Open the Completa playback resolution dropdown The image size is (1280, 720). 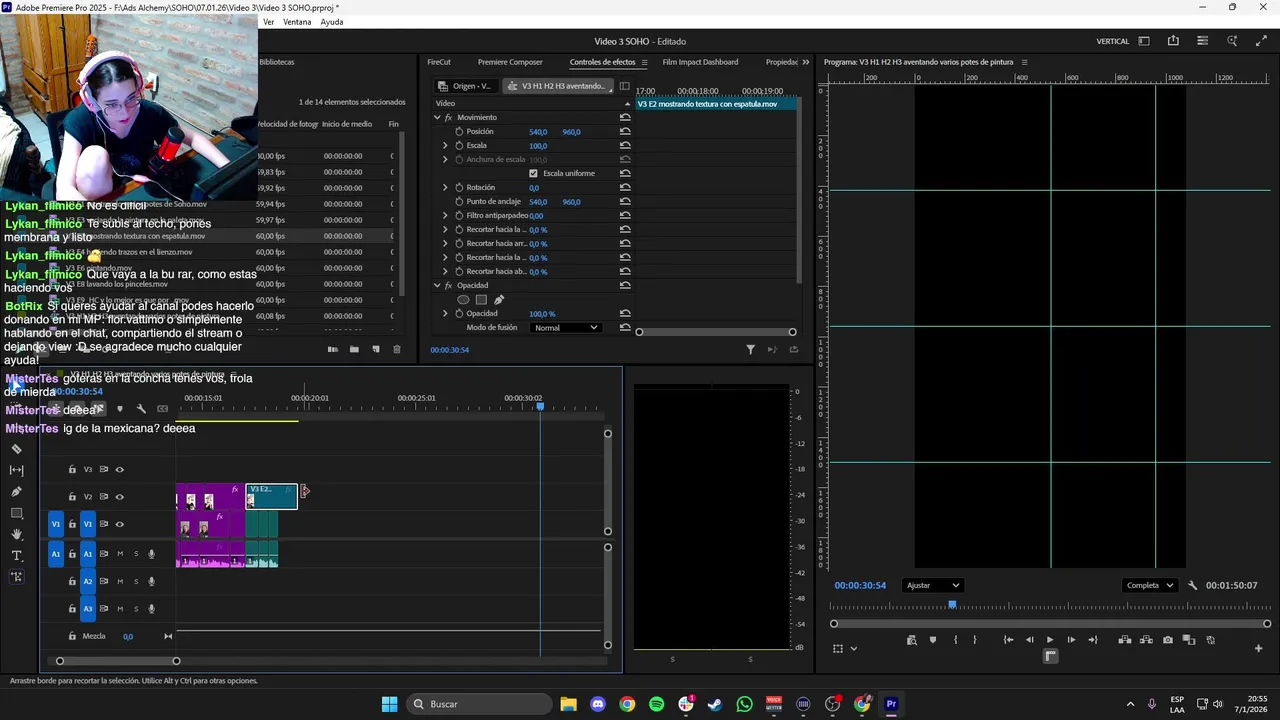(x=1149, y=585)
